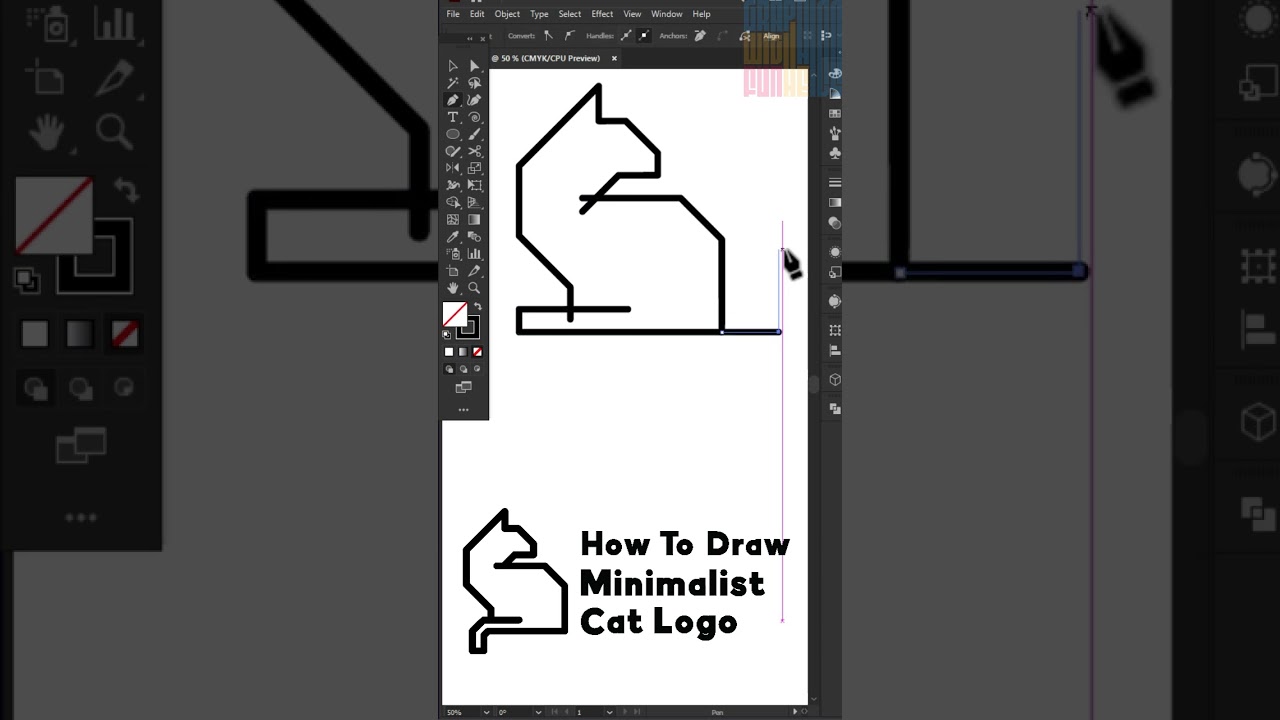Screen dimensions: 1280x720
Task: Select the Selection tool arrow
Action: (x=453, y=66)
